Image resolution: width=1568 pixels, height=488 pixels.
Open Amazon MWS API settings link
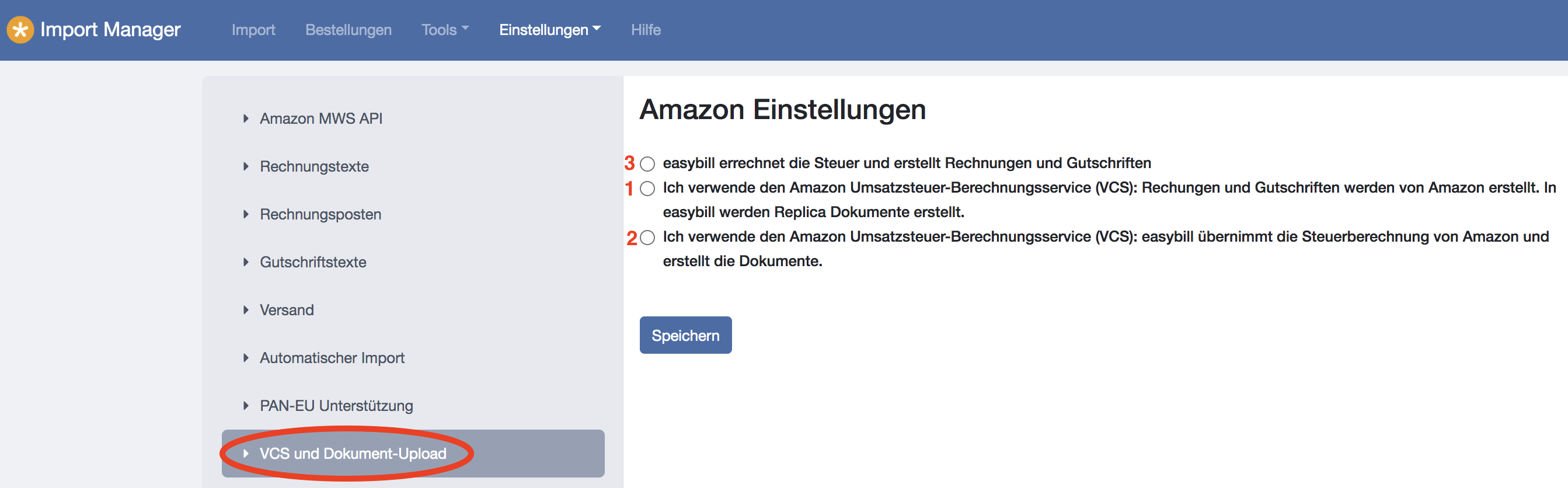[321, 118]
